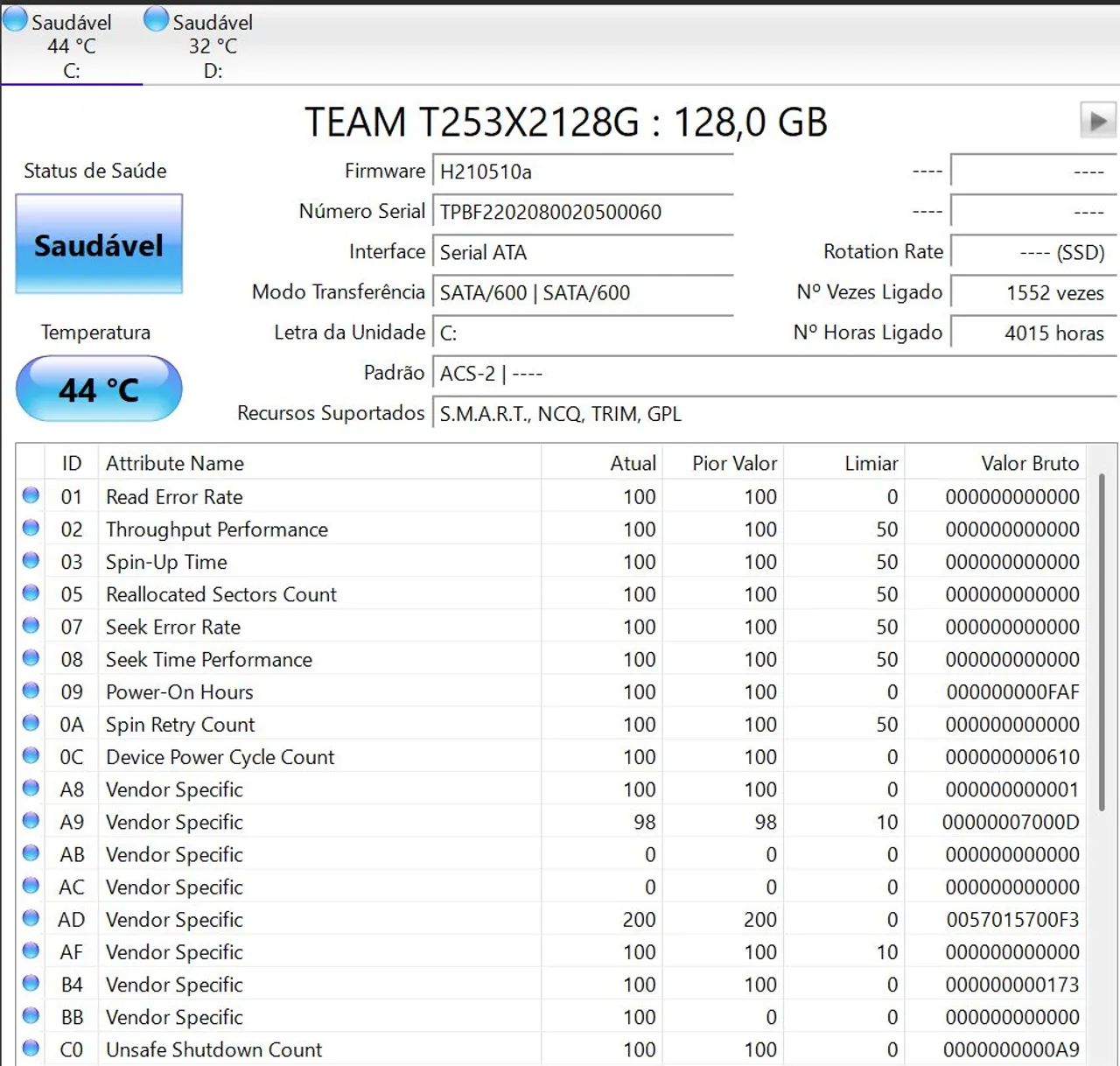This screenshot has height=1066, width=1120.
Task: Click the status orb on row B4
Action: coord(31,983)
